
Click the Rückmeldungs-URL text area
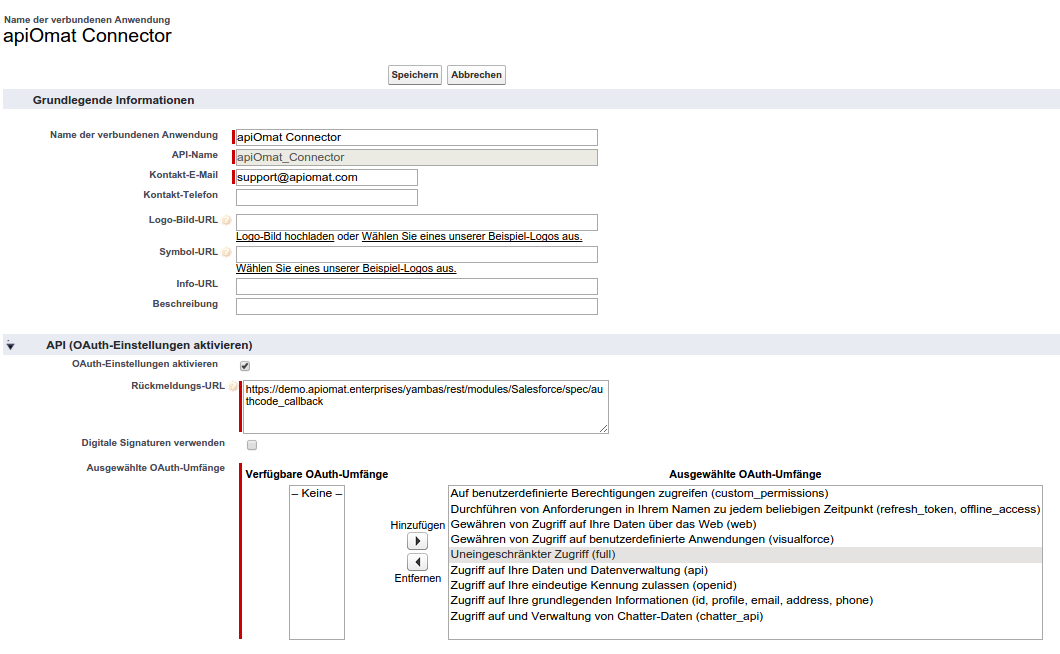tap(425, 406)
